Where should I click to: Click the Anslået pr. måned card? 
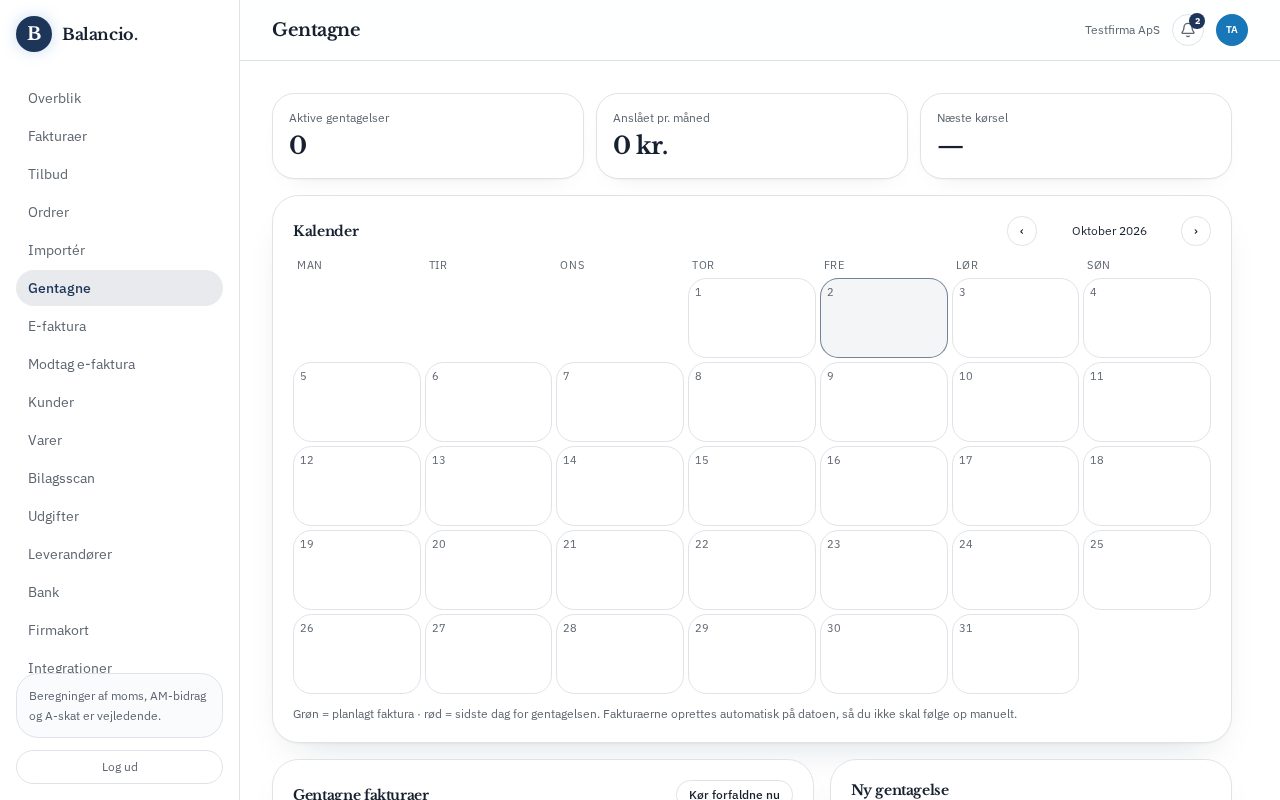752,136
